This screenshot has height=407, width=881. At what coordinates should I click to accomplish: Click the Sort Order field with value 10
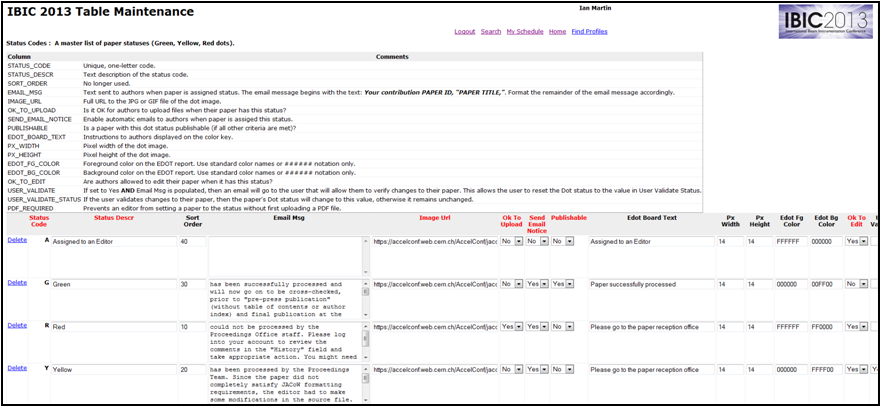click(x=192, y=327)
